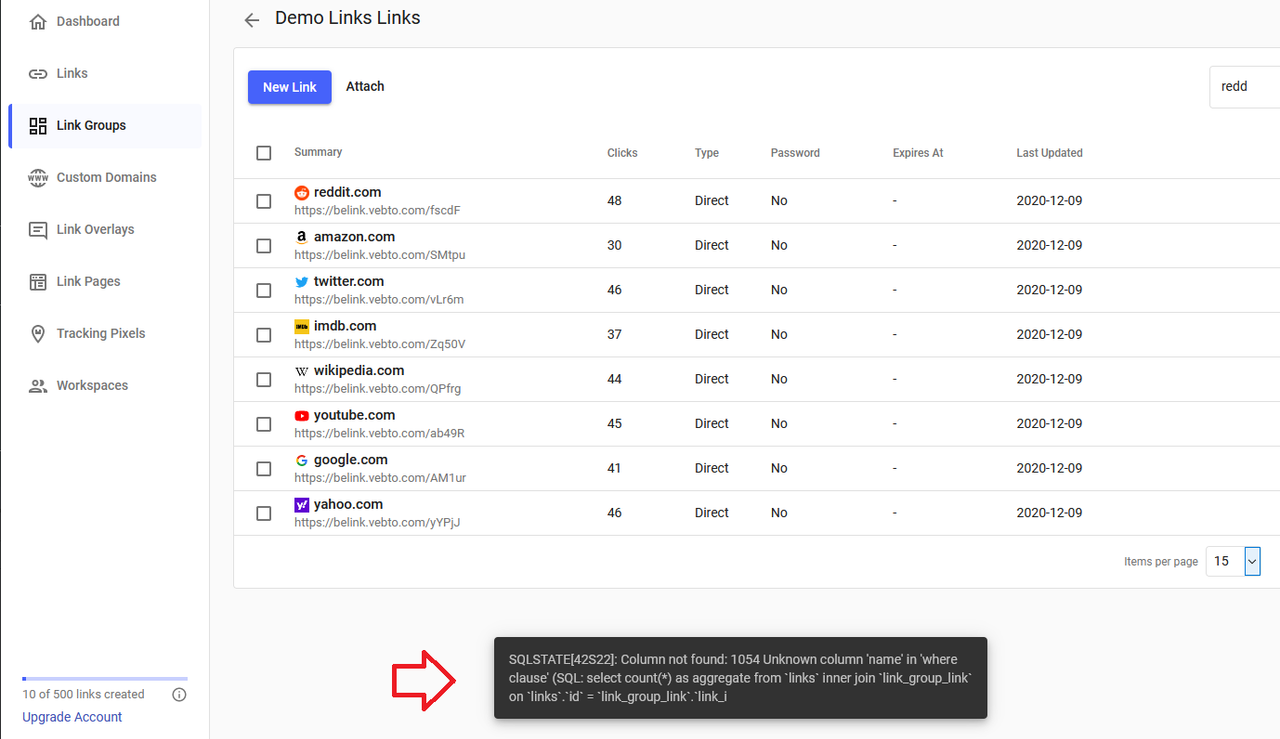
Task: Open Dashboard in the sidebar
Action: tap(105, 21)
